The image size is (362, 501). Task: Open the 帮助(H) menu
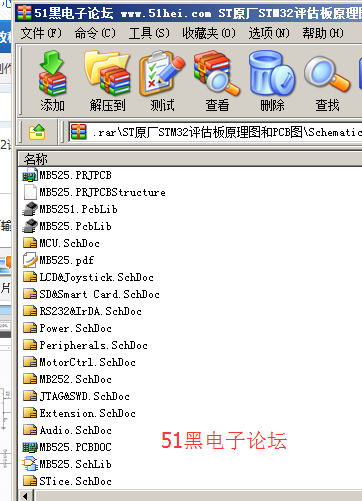323,33
